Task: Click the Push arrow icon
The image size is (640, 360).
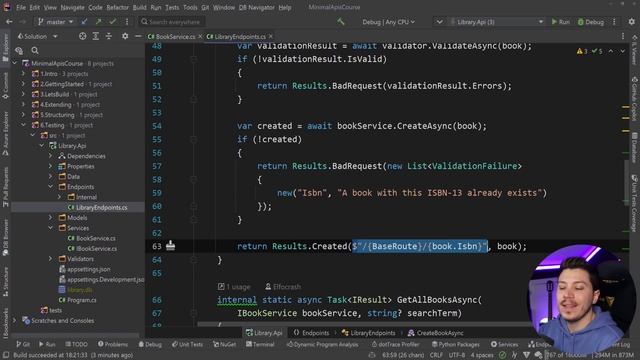Action: point(98,22)
